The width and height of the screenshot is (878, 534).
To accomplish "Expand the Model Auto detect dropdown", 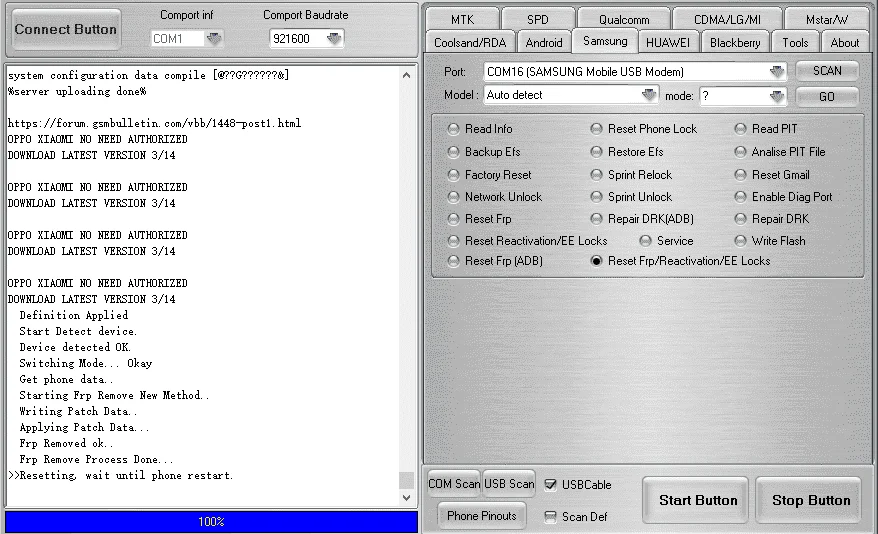I will (649, 95).
